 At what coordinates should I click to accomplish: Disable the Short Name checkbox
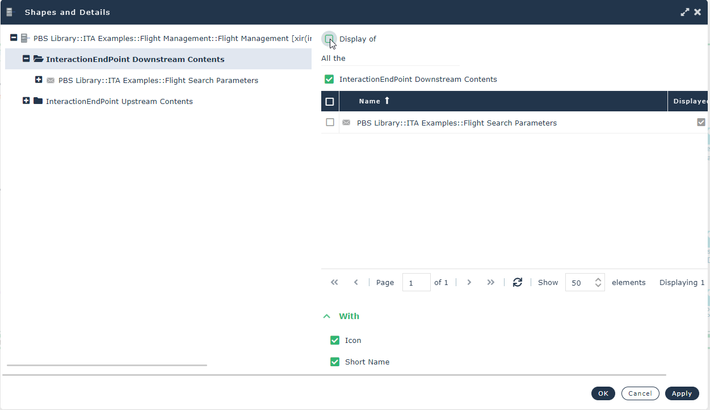coord(335,362)
